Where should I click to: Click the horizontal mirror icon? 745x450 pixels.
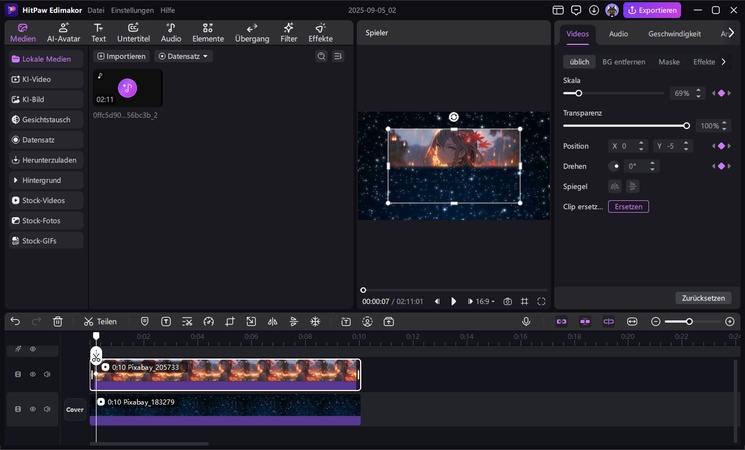(x=615, y=186)
